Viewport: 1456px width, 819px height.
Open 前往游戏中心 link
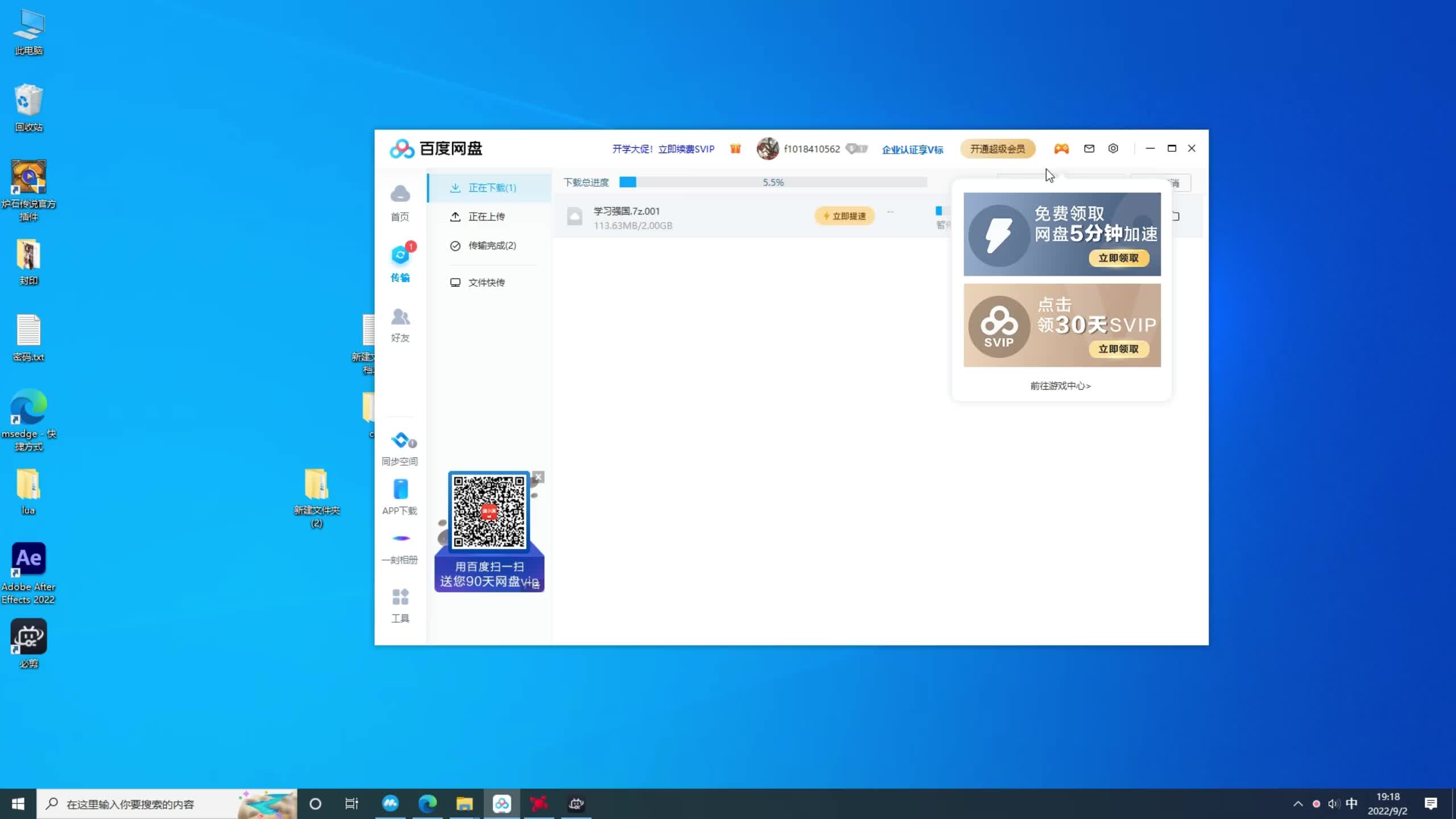point(1060,386)
